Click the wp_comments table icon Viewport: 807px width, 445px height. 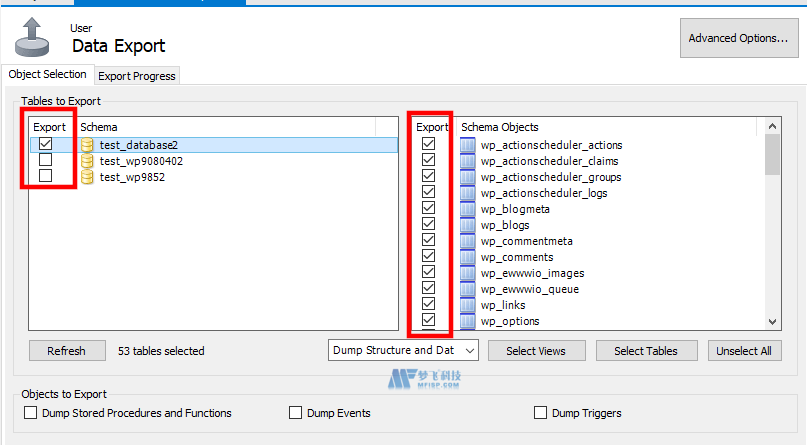point(467,257)
